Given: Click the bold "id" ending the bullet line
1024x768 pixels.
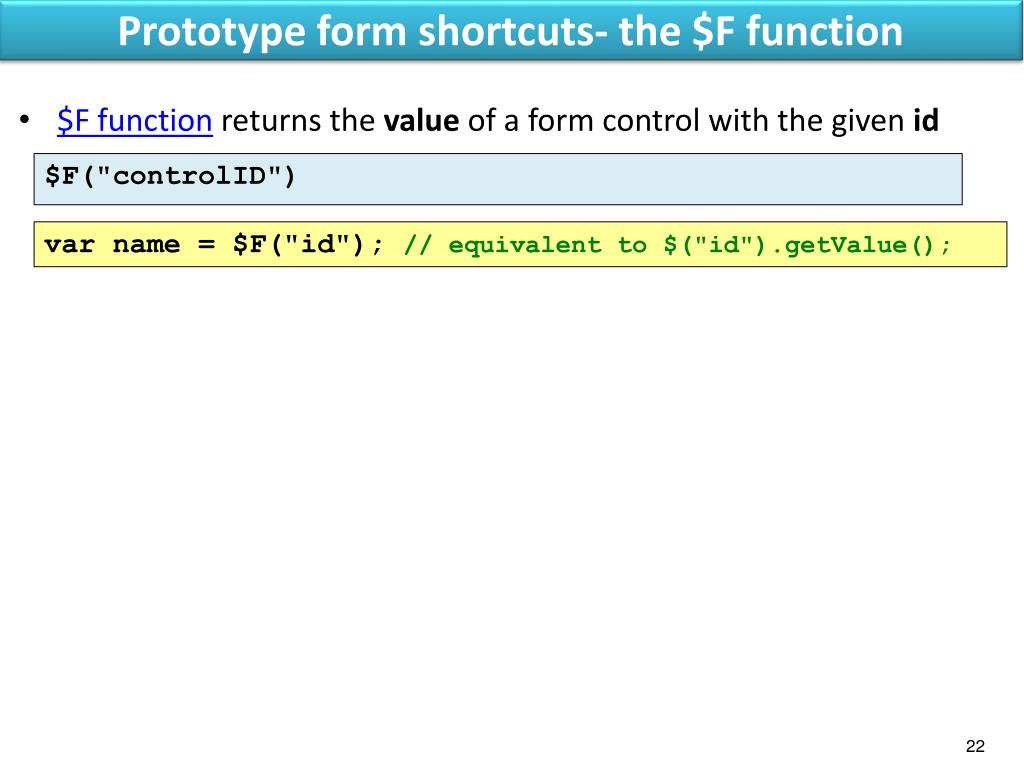Looking at the screenshot, I should pos(926,122).
